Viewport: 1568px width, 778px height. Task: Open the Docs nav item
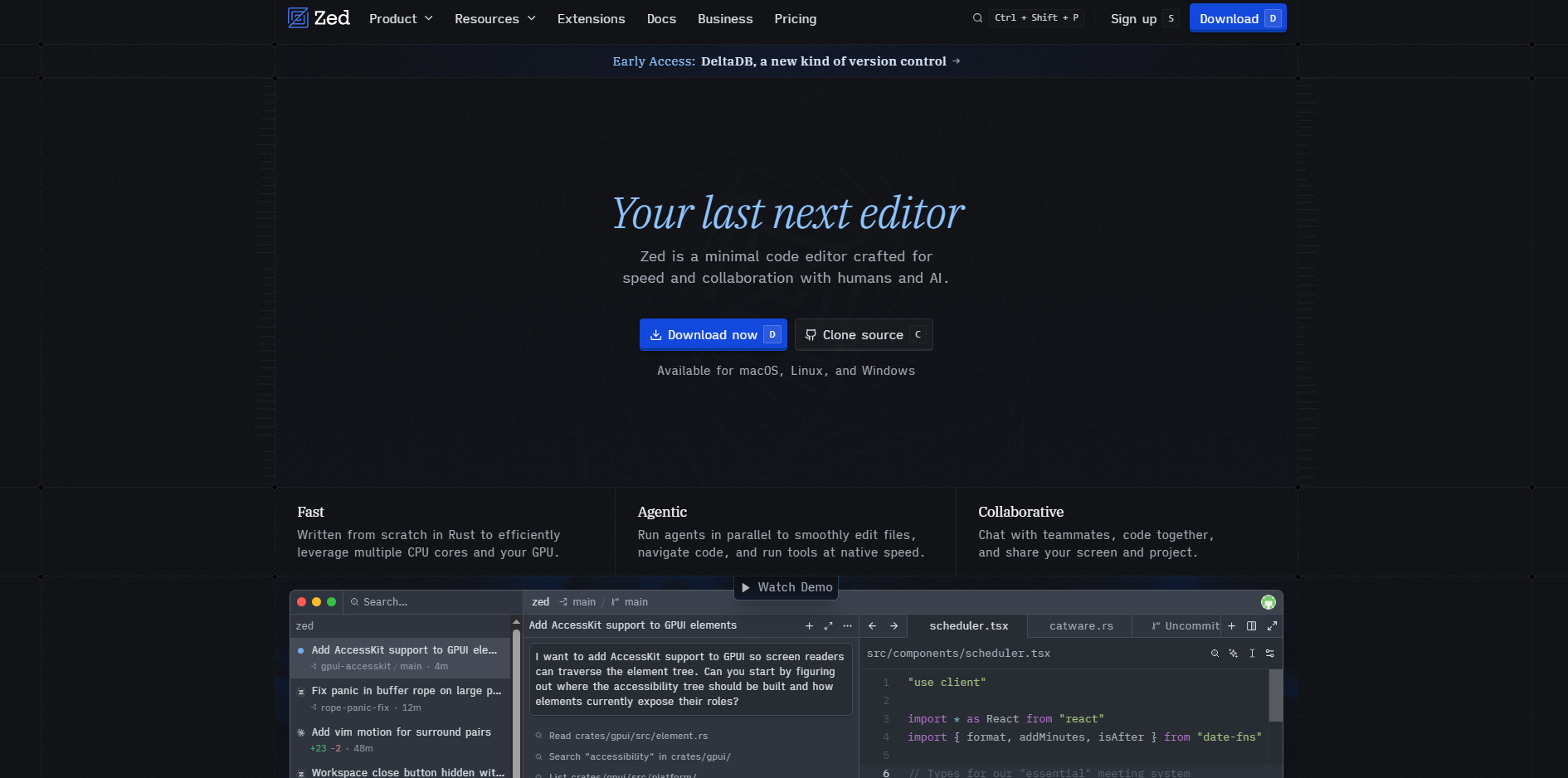tap(661, 18)
